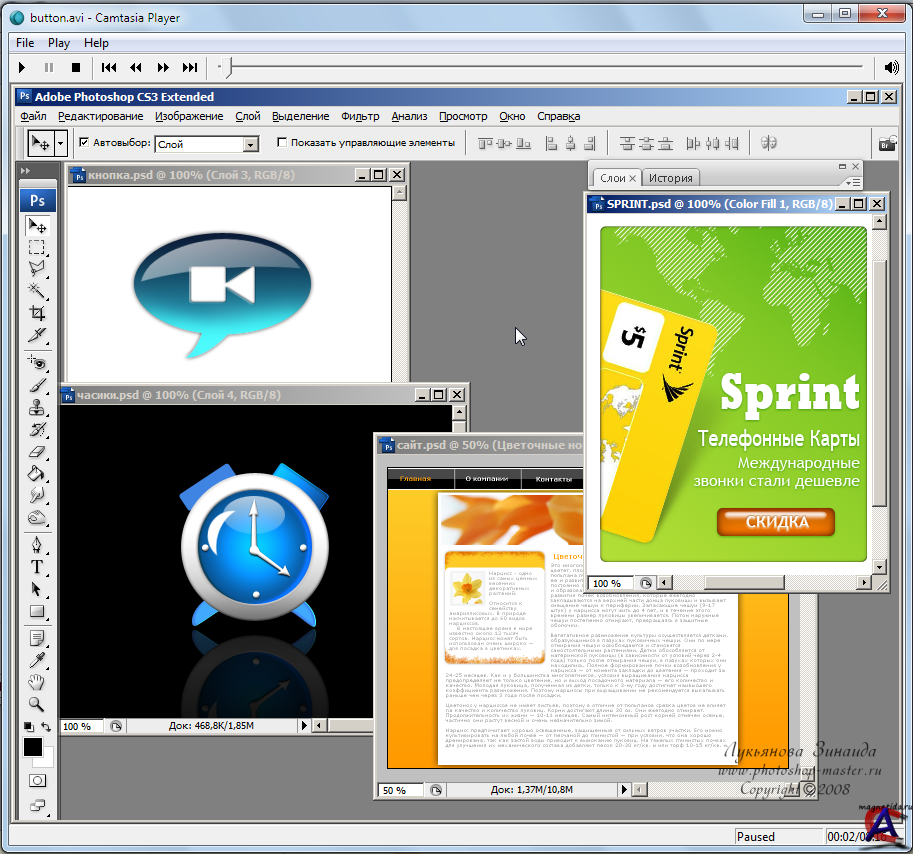Choose the Hand tool
Screen dimensions: 913x854
pos(37,681)
